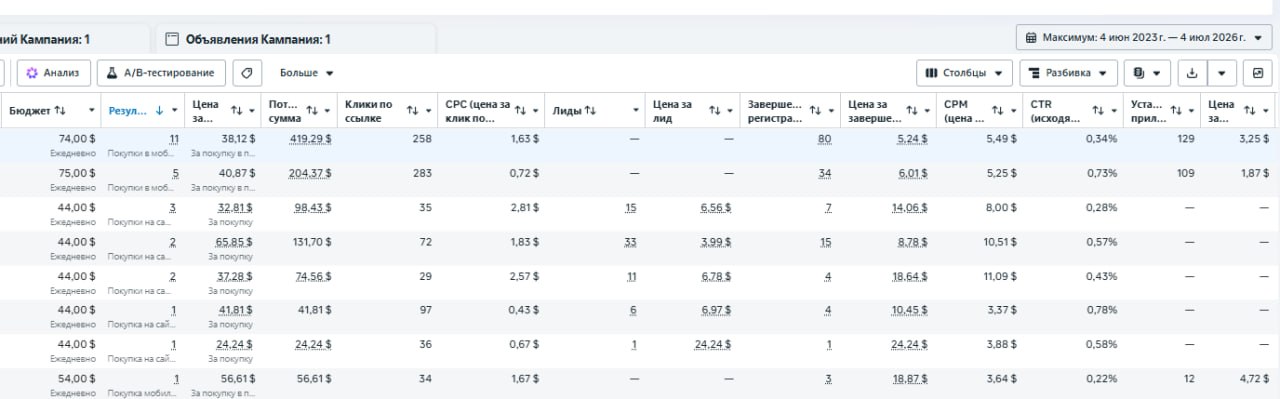This screenshot has width=1280, height=399.
Task: Sort by Цена за заверше... sort icon
Action: pos(912,110)
